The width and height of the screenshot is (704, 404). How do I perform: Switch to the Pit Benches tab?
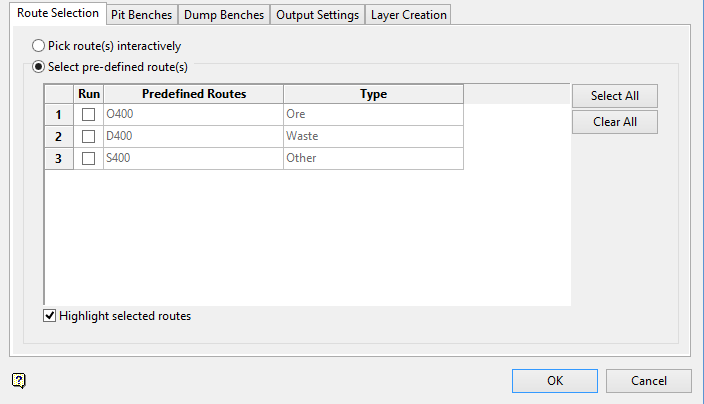point(142,15)
